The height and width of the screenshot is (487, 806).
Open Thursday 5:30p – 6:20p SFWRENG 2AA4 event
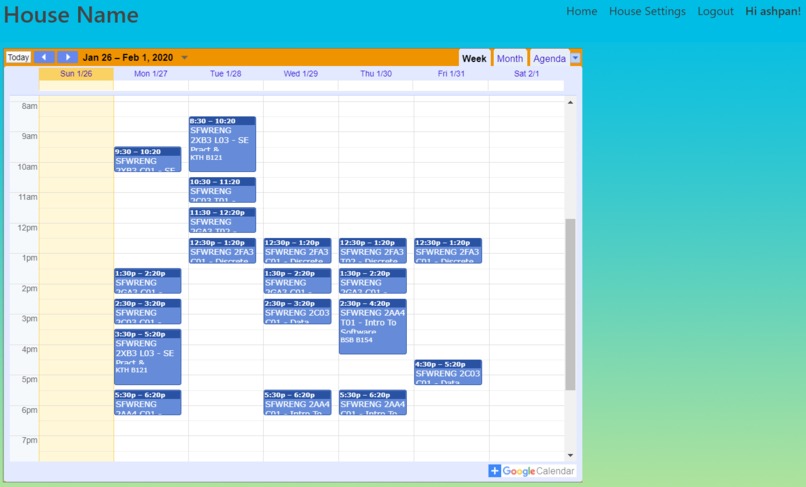[x=373, y=403]
